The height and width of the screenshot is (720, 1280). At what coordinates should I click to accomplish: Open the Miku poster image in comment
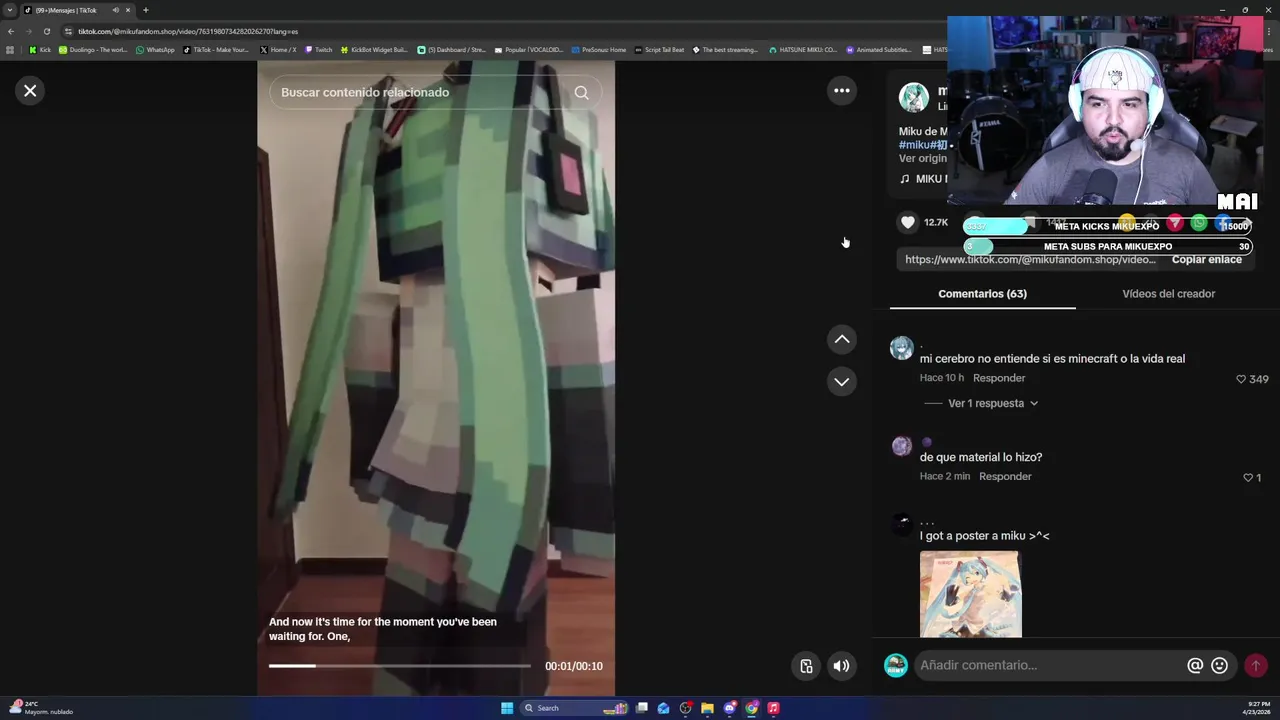(x=970, y=594)
